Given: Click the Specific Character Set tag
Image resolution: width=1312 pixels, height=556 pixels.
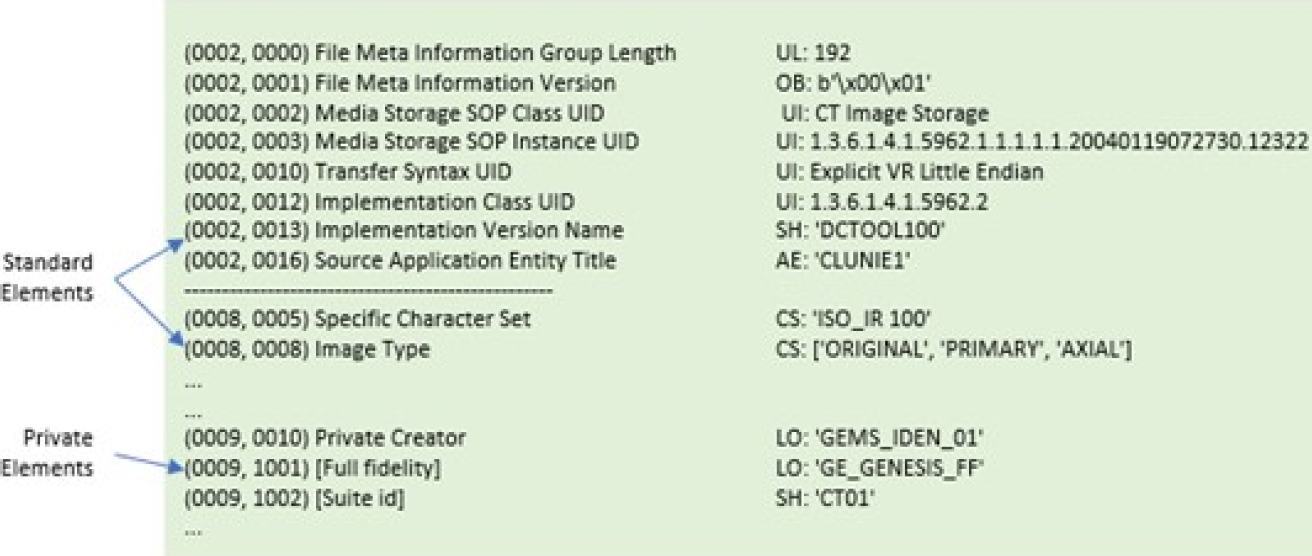Looking at the screenshot, I should (357, 320).
